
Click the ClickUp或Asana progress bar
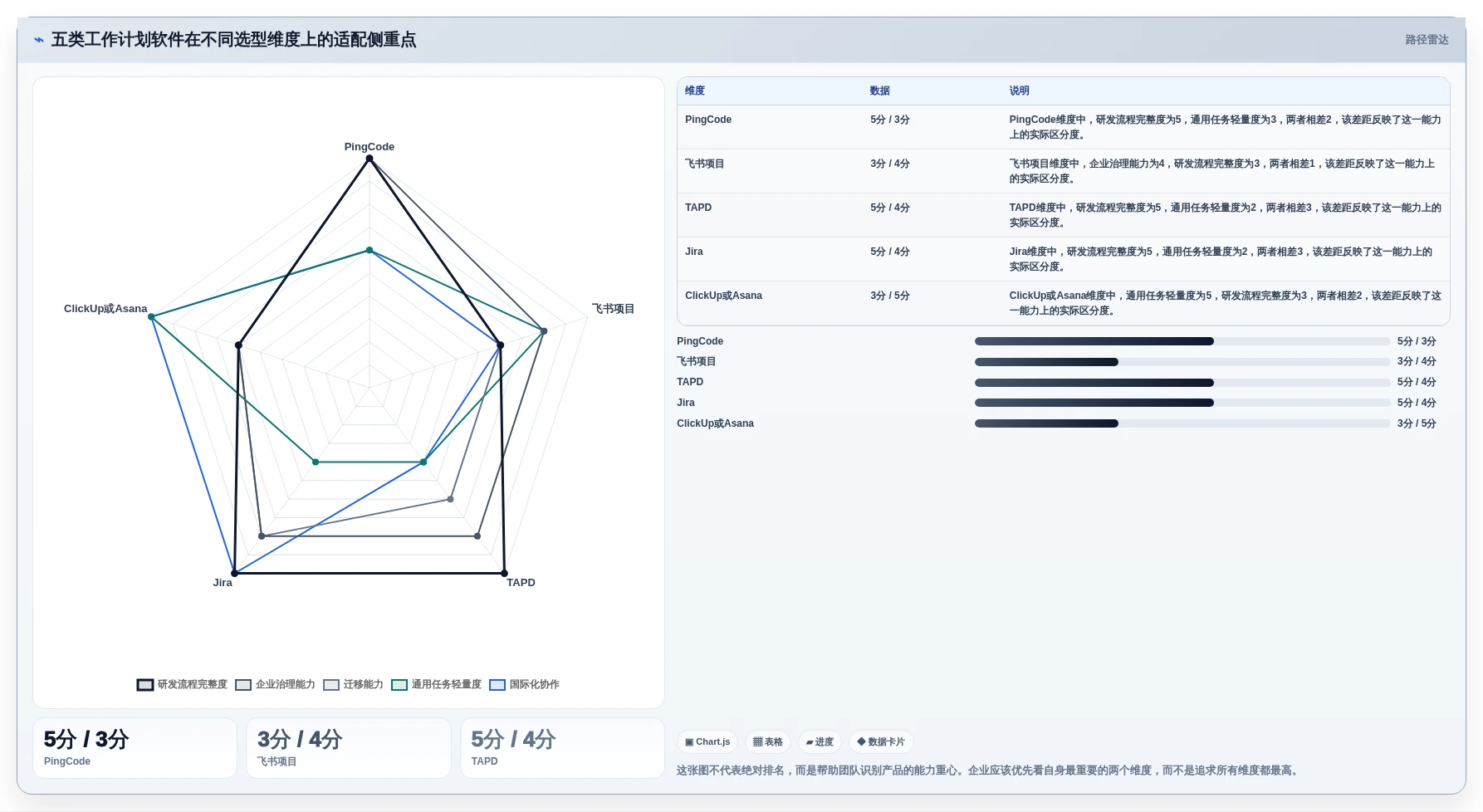tap(1182, 423)
